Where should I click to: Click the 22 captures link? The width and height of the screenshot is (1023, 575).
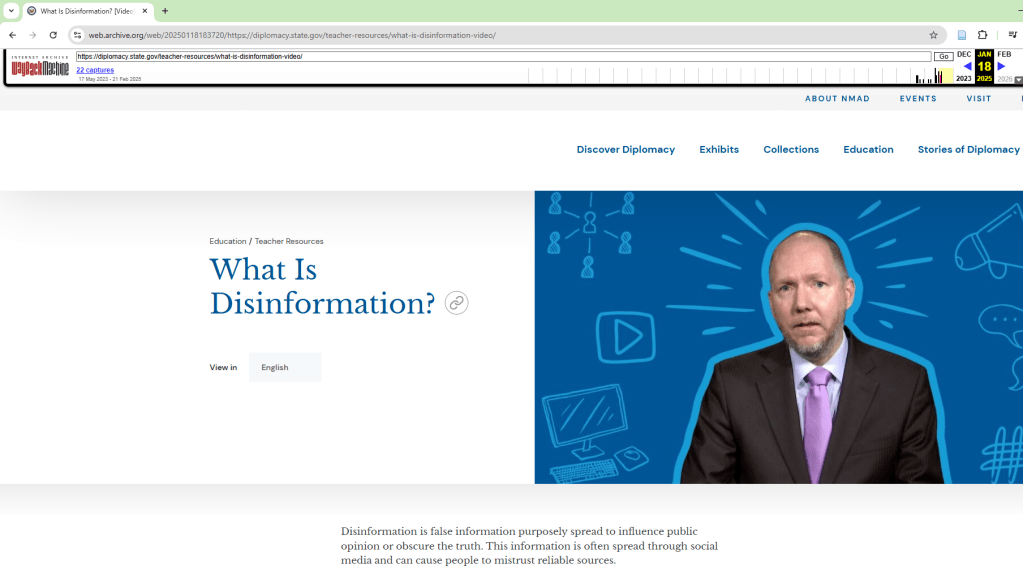[x=95, y=70]
